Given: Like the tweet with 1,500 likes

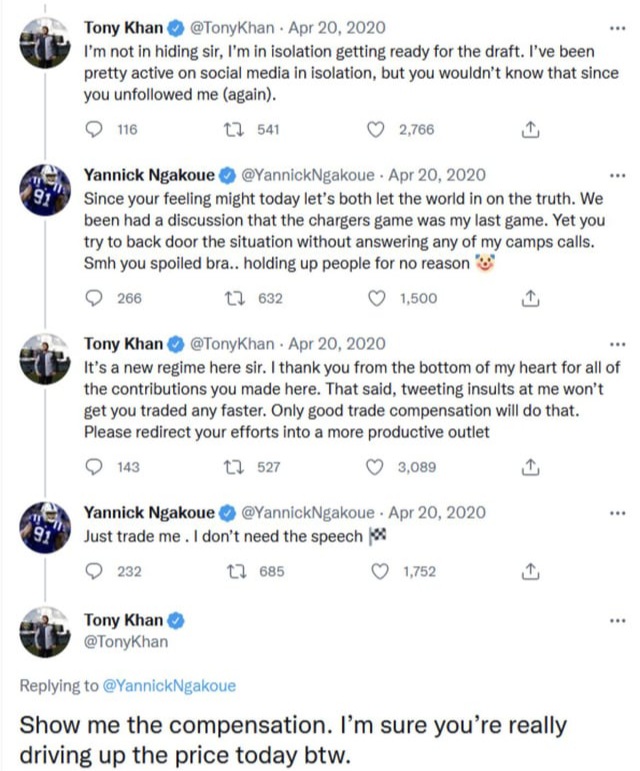Looking at the screenshot, I should 378,298.
